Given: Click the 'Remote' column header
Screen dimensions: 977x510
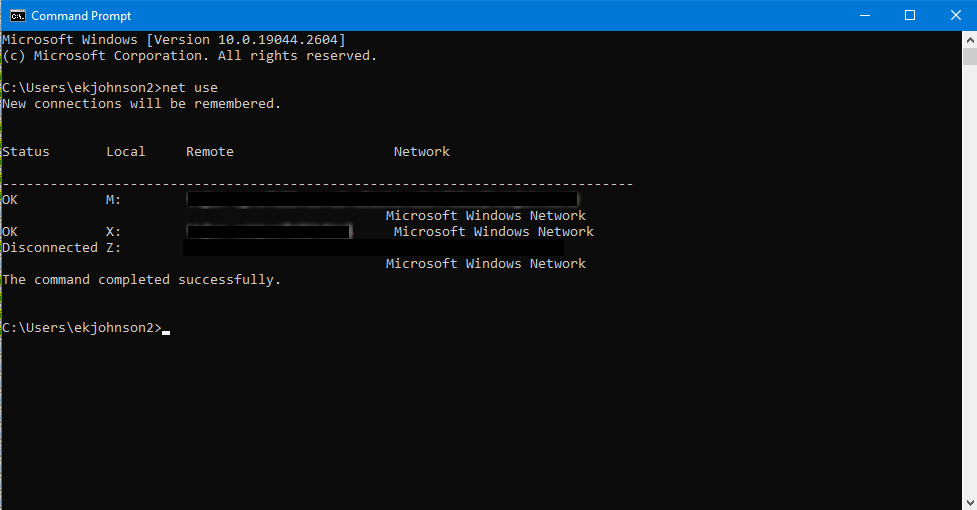Looking at the screenshot, I should tap(209, 152).
